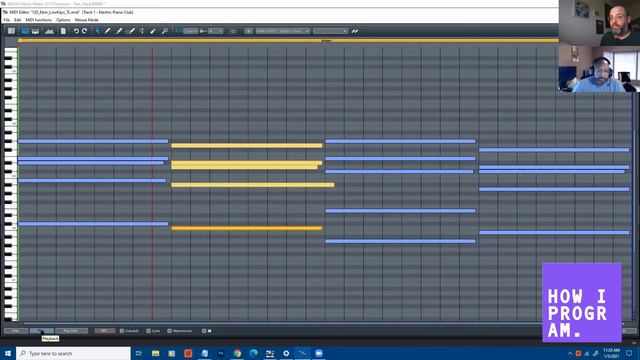
Task: Click the Stop button in transport
Action: click(16, 331)
